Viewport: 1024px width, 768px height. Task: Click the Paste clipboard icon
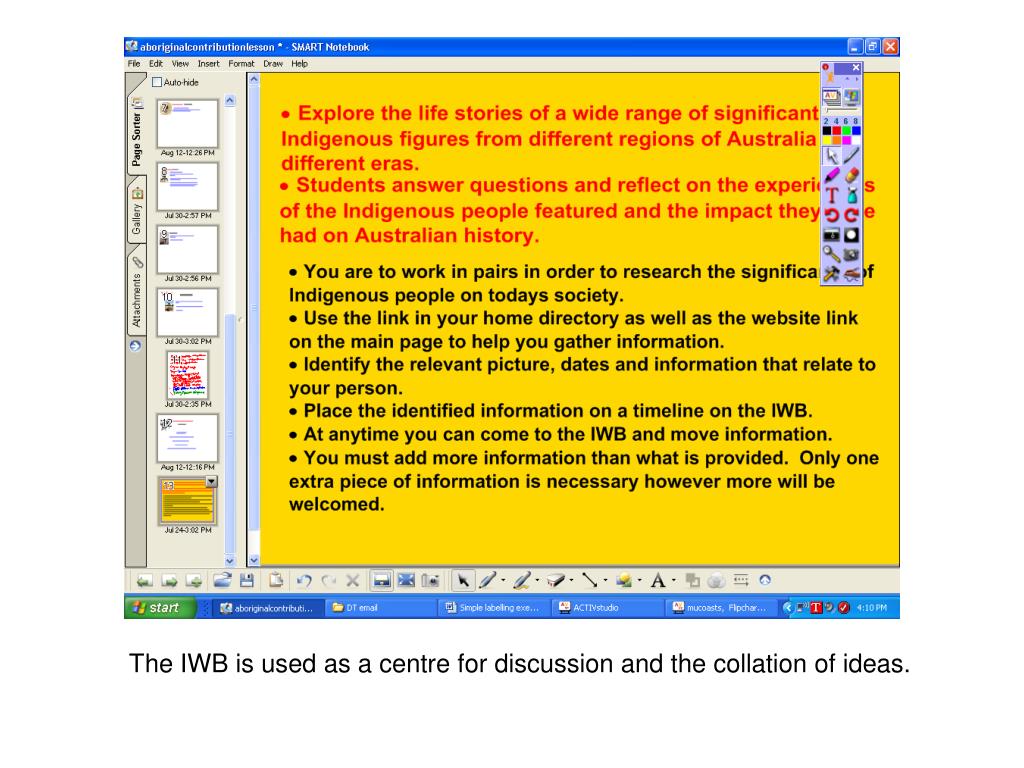(x=276, y=580)
